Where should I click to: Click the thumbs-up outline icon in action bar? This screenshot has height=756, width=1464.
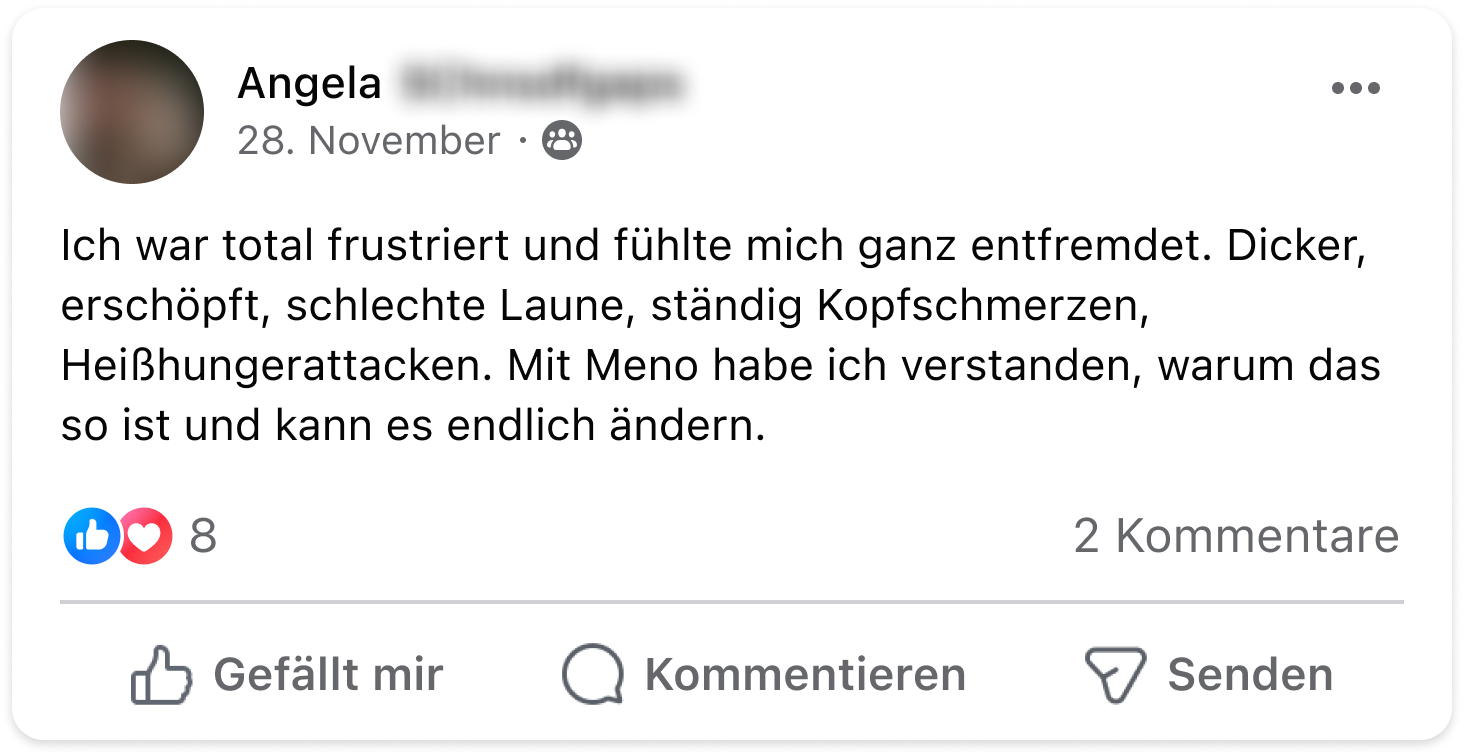160,674
